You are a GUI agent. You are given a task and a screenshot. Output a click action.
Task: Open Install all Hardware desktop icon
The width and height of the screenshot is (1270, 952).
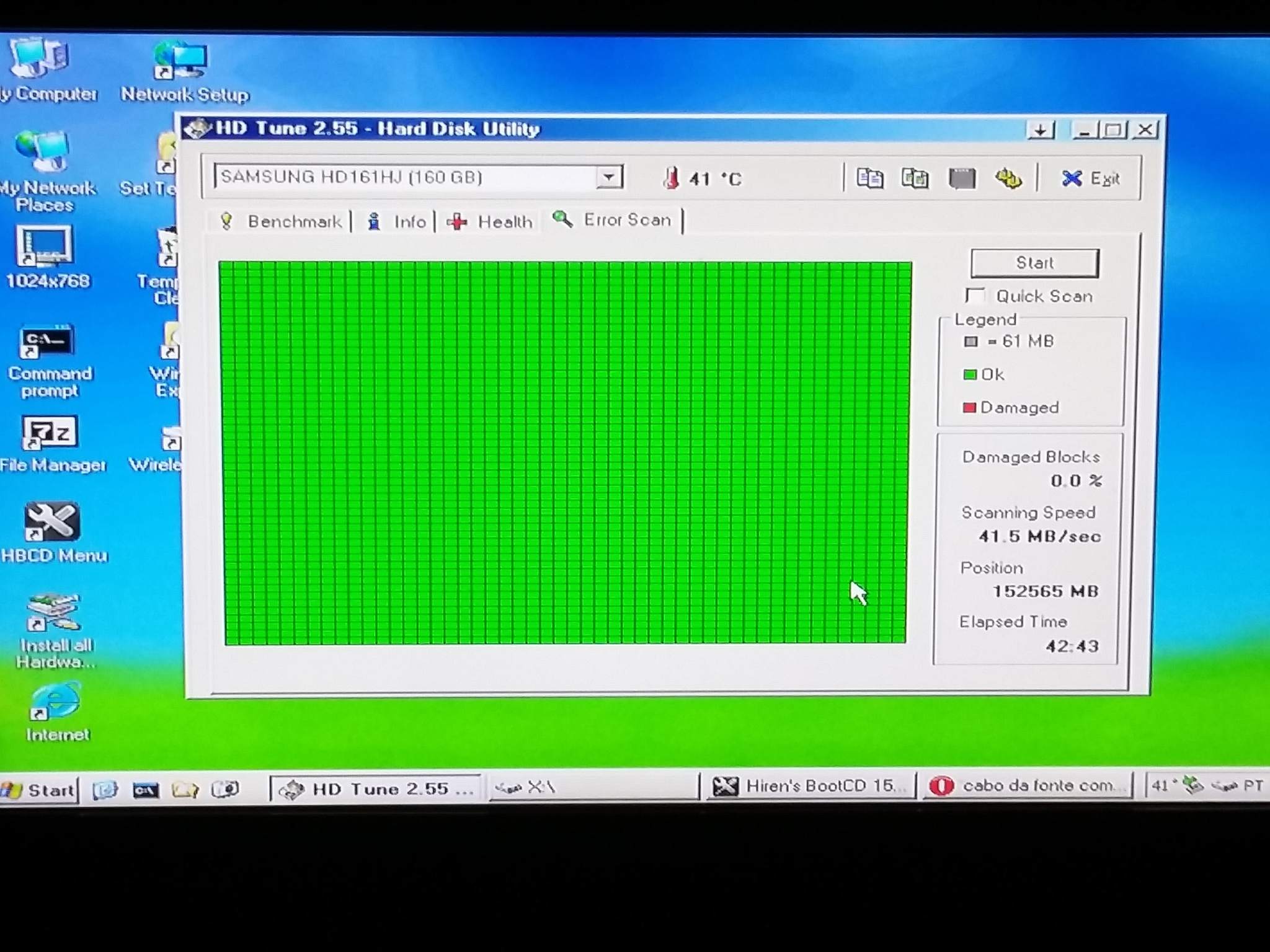click(55, 631)
